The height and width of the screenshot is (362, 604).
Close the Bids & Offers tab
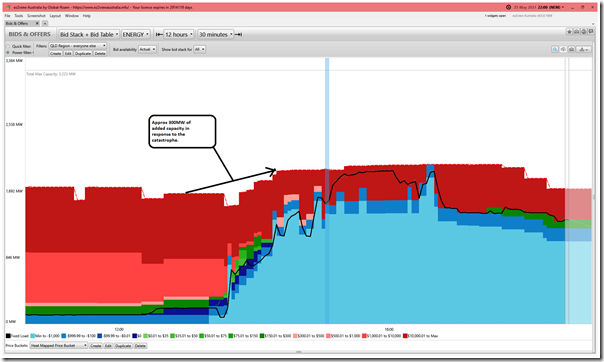[x=37, y=23]
